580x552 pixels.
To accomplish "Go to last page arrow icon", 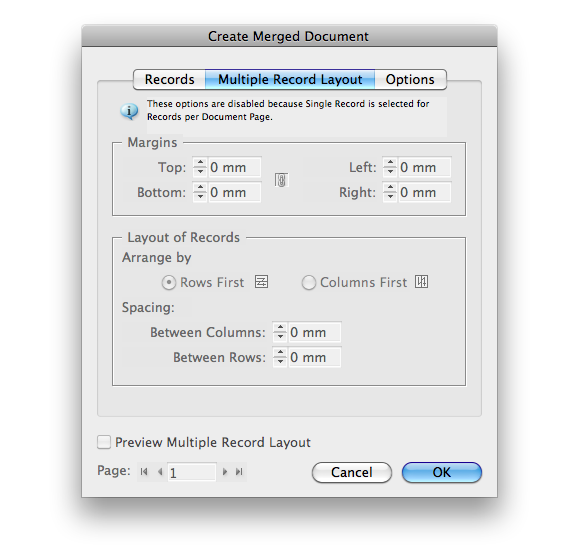I will [239, 472].
